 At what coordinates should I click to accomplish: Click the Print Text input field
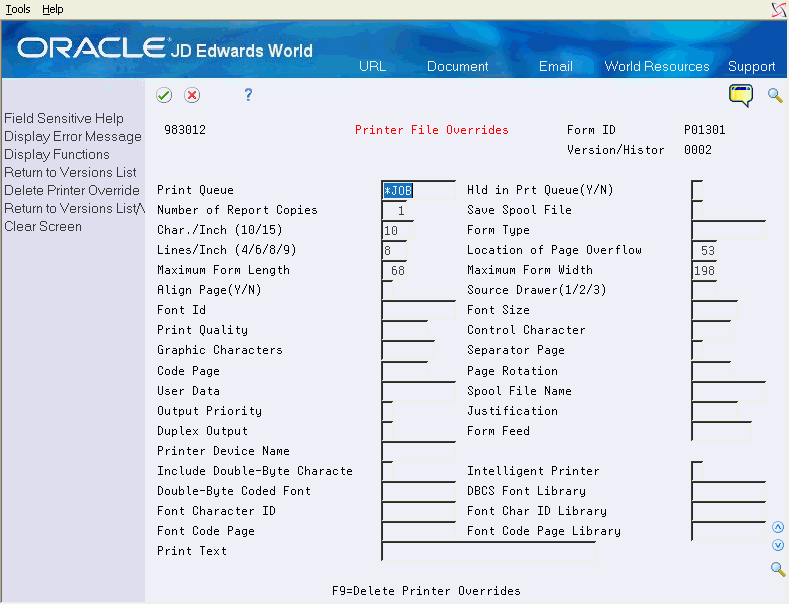pos(489,551)
